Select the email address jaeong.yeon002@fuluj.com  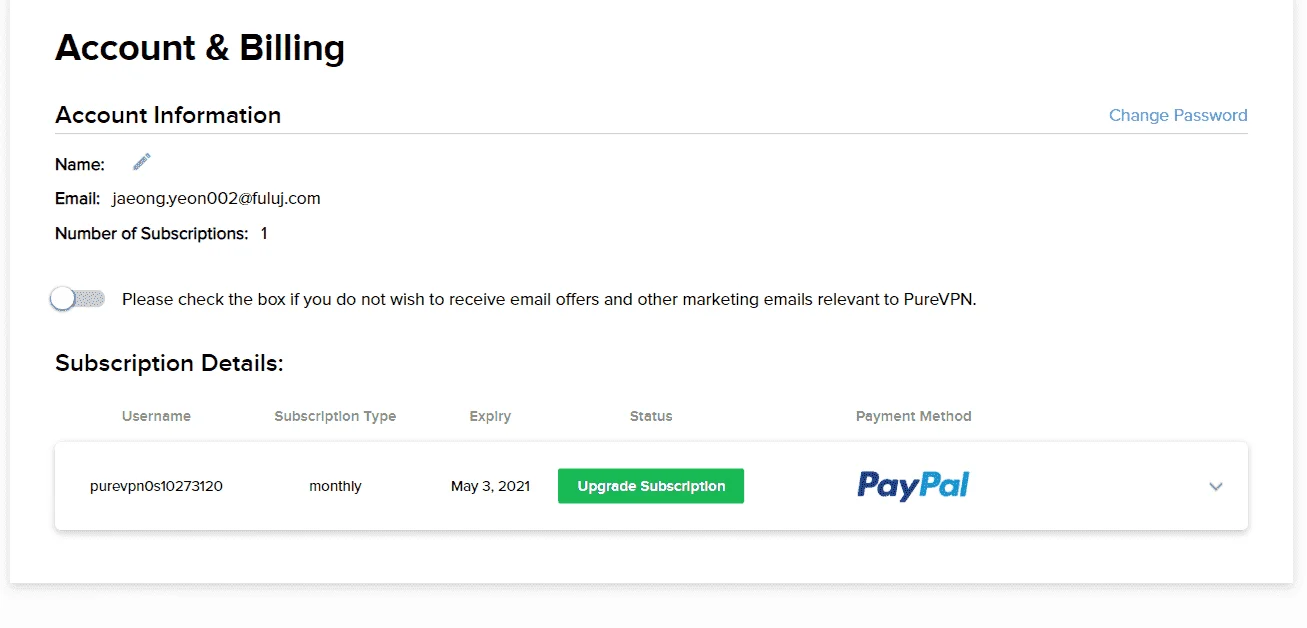pos(216,198)
